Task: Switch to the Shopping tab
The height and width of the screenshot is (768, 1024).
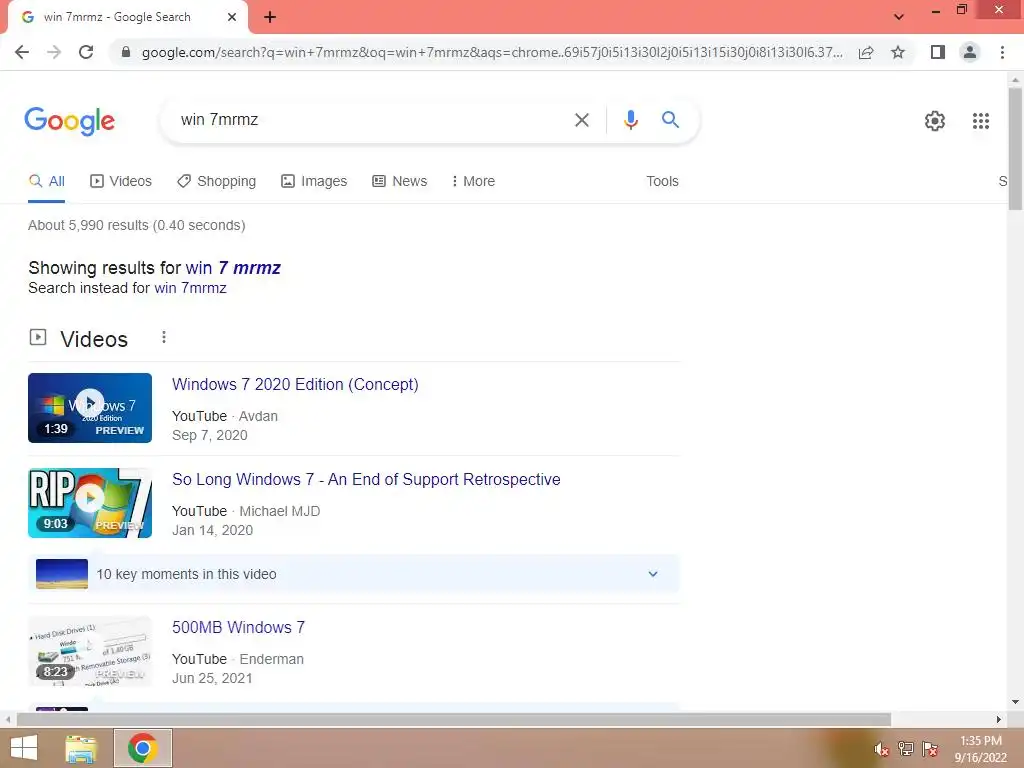Action: click(216, 181)
